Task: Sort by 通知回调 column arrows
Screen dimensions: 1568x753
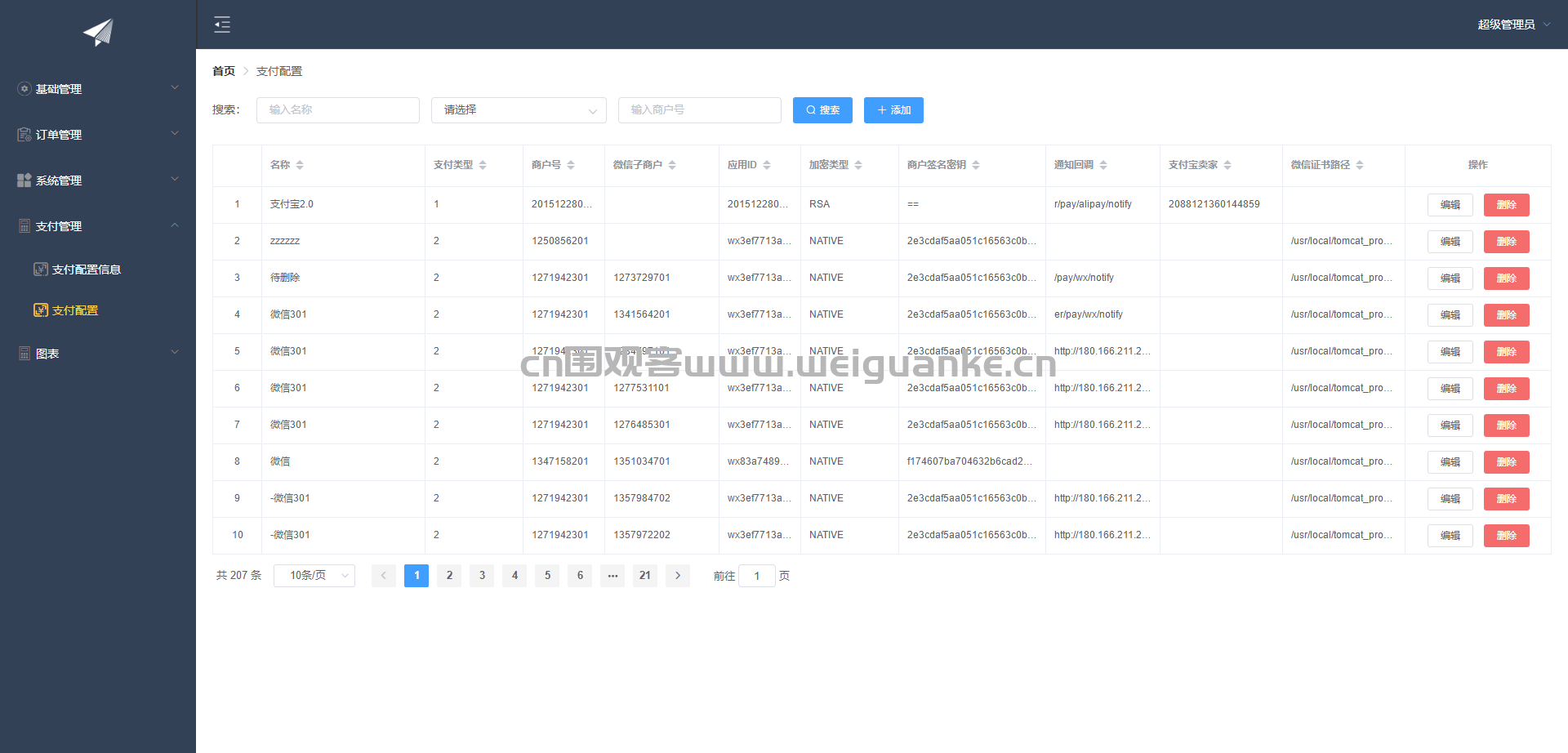Action: pos(1103,165)
